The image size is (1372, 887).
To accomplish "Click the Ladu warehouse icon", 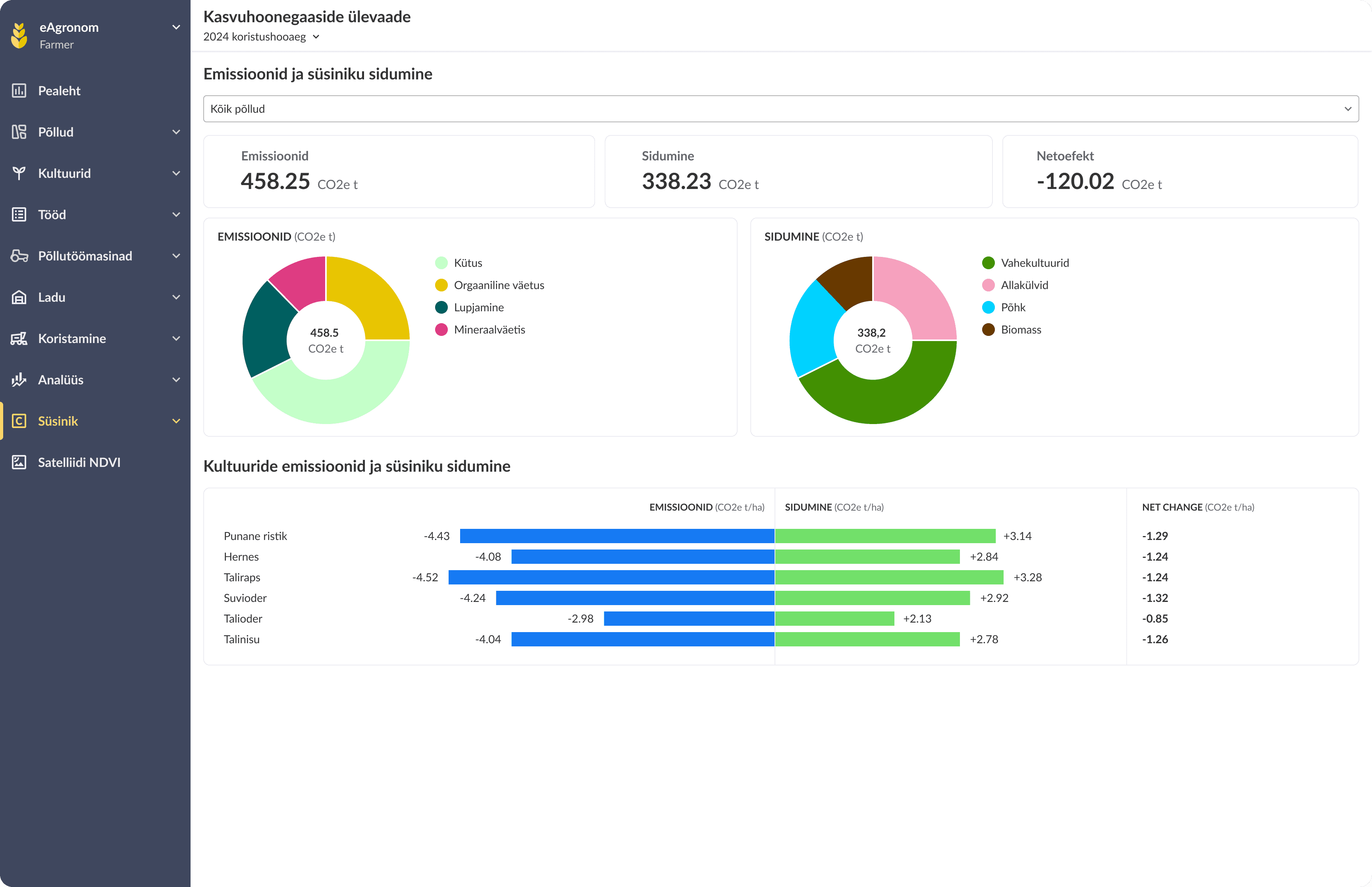I will tap(19, 297).
